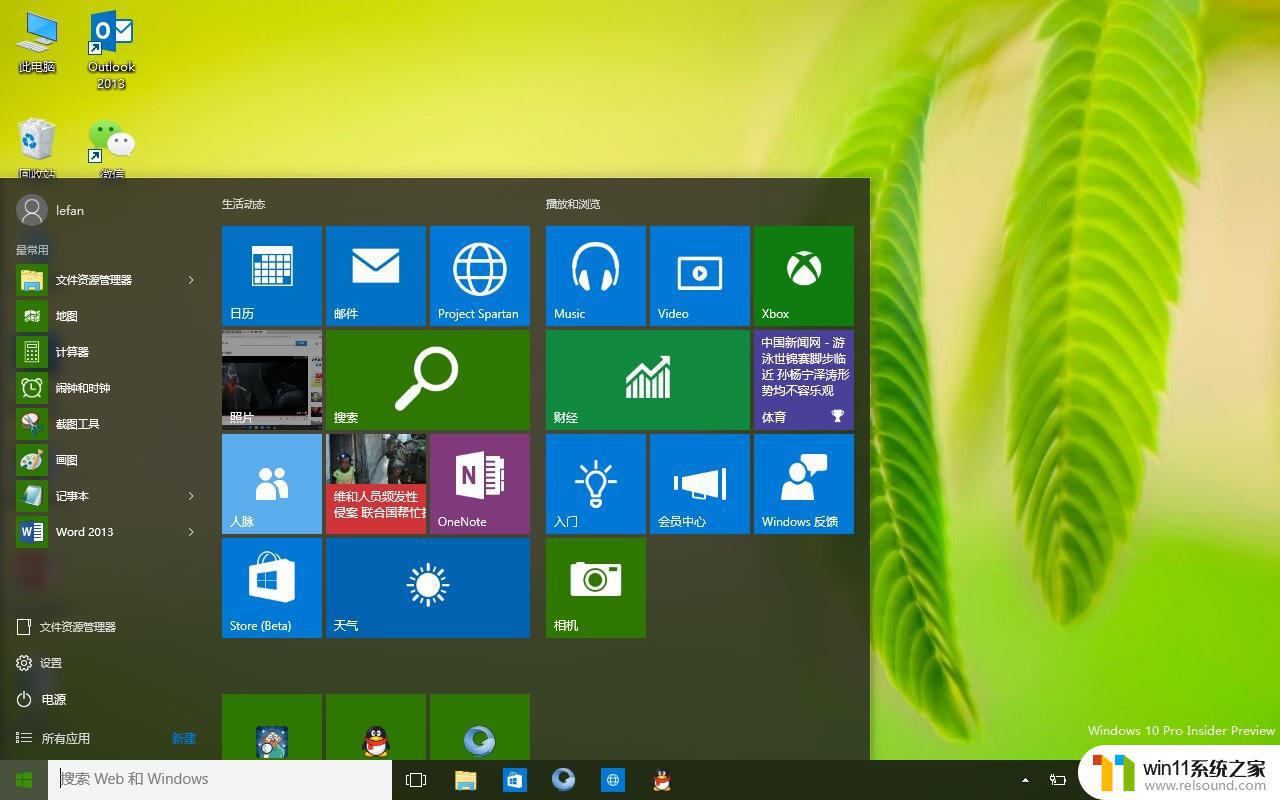Open the blue swirl browser tile

click(x=480, y=727)
